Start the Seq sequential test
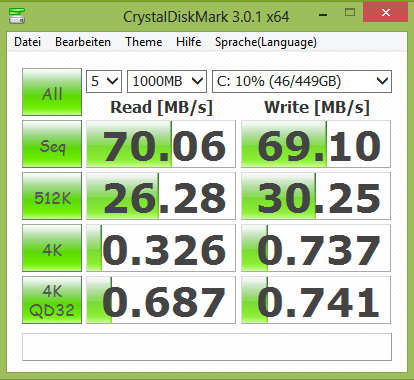Viewport: 414px width, 380px height. 52,144
